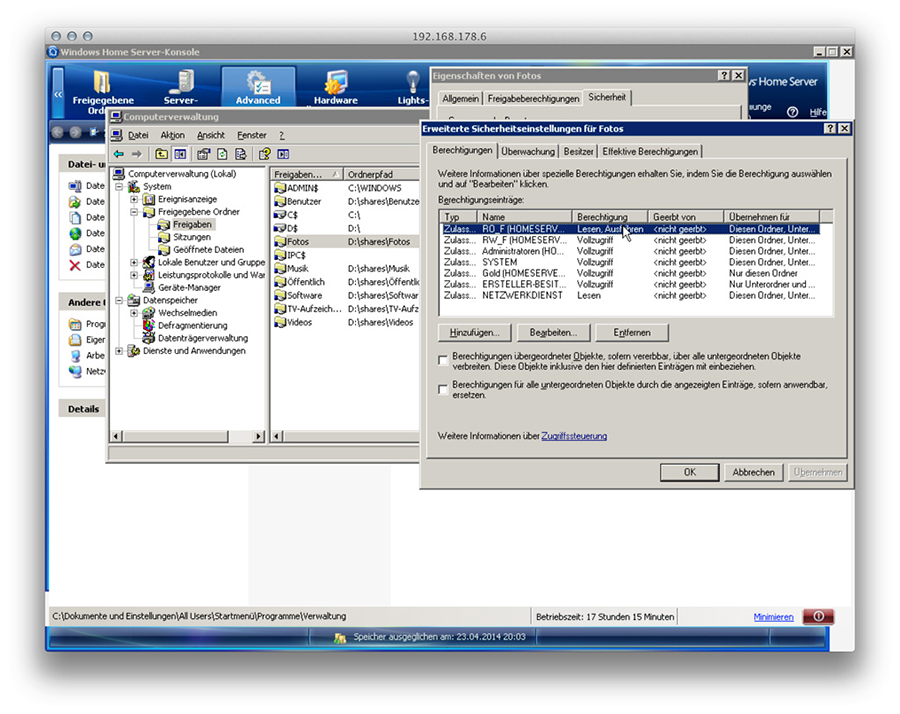Select the Sitzungen tree item

click(192, 237)
